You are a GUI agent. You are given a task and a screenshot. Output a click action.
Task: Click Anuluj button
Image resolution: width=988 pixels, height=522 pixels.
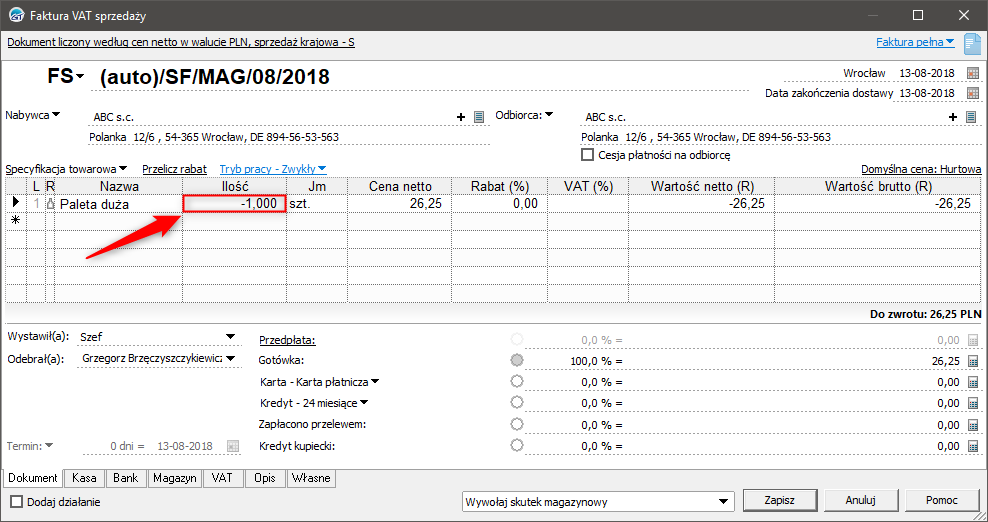pyautogui.click(x=861, y=501)
